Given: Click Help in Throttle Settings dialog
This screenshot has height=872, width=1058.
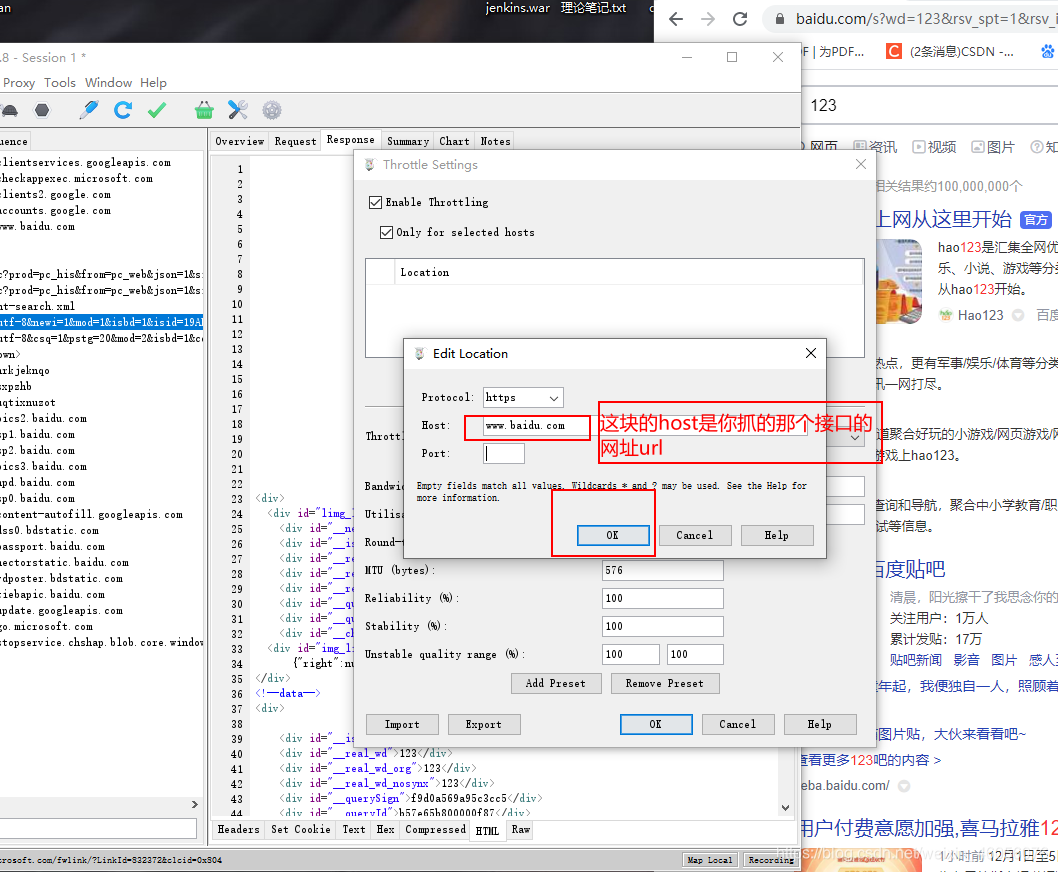Looking at the screenshot, I should [820, 724].
